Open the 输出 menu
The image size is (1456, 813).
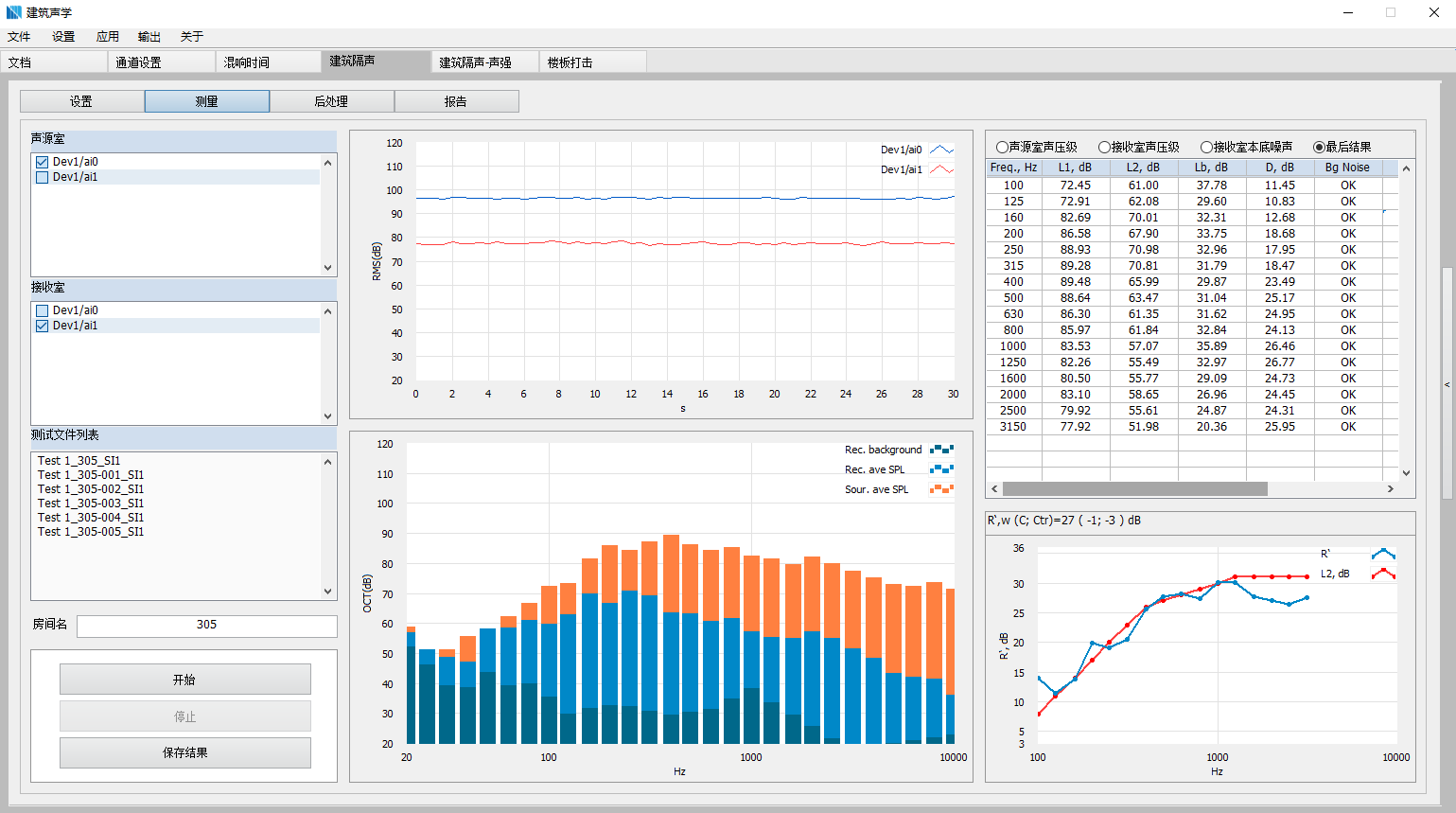[x=149, y=37]
